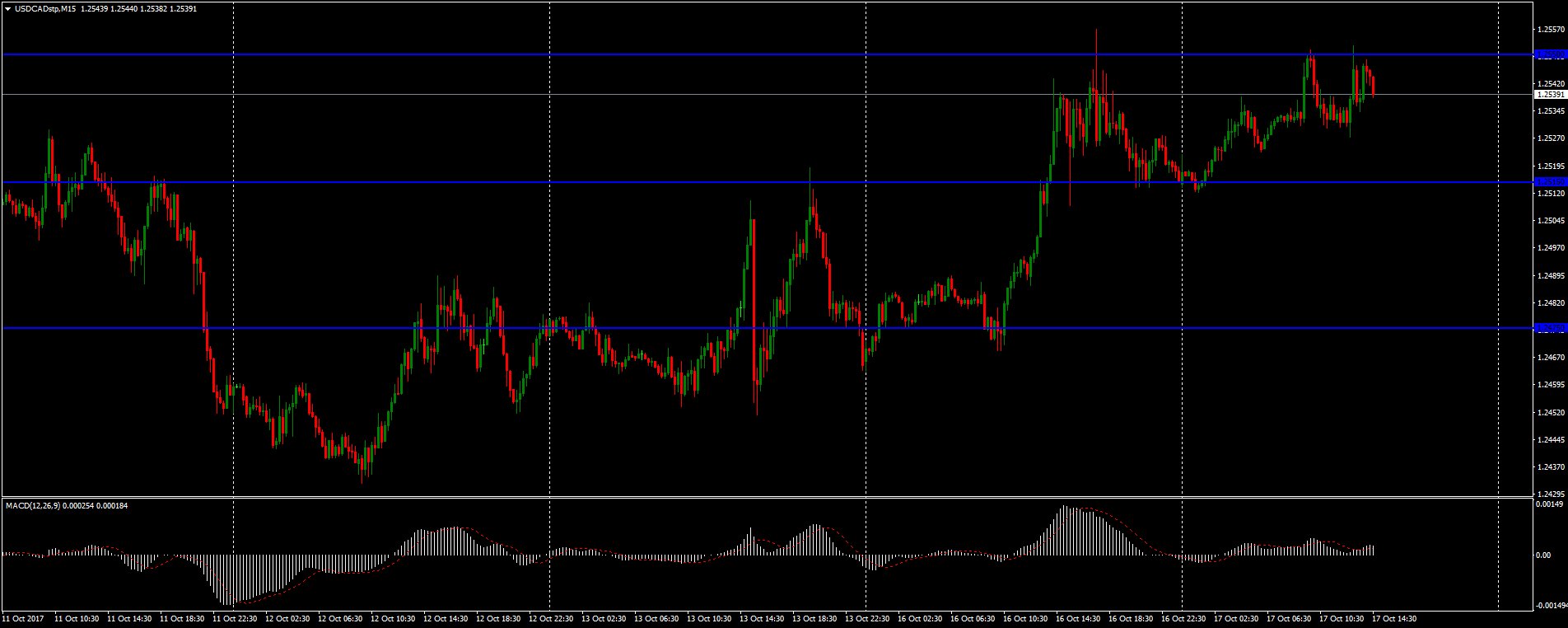Click the 17 Oct 14:30 time label
This screenshot has width=1568, height=628.
1395,618
